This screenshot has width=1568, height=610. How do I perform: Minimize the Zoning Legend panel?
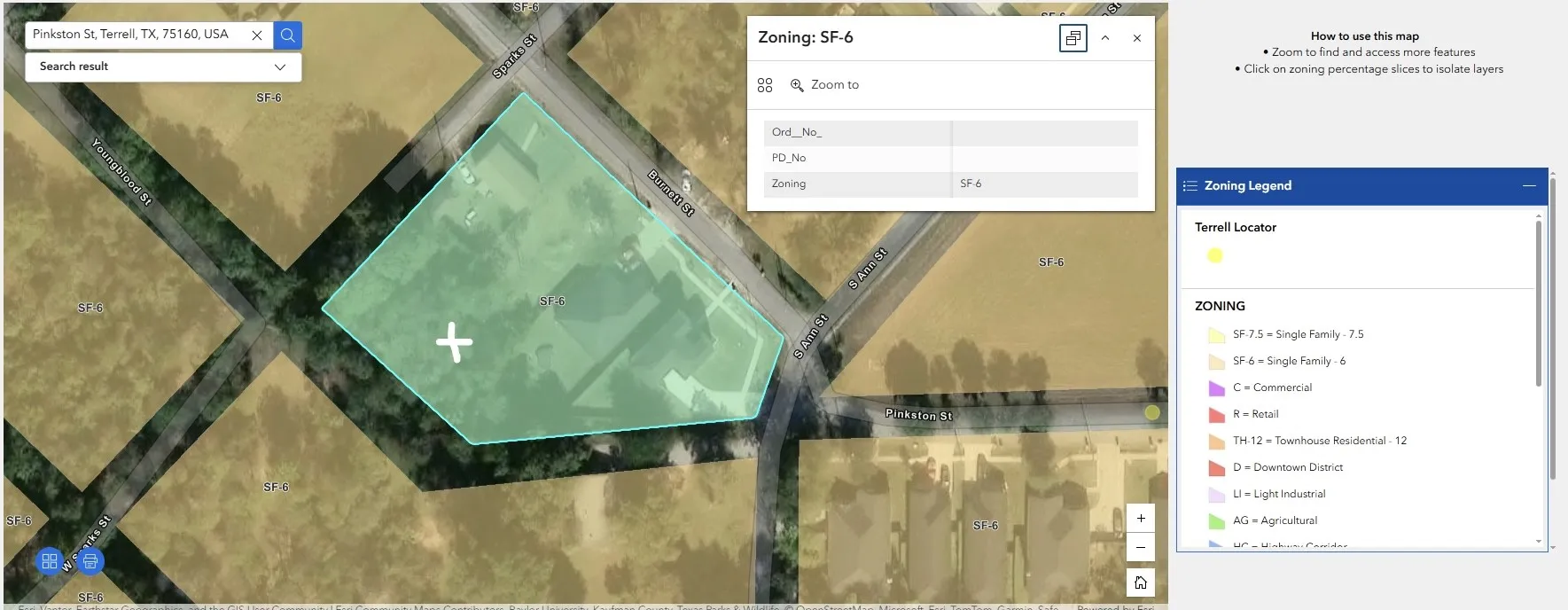tap(1529, 185)
